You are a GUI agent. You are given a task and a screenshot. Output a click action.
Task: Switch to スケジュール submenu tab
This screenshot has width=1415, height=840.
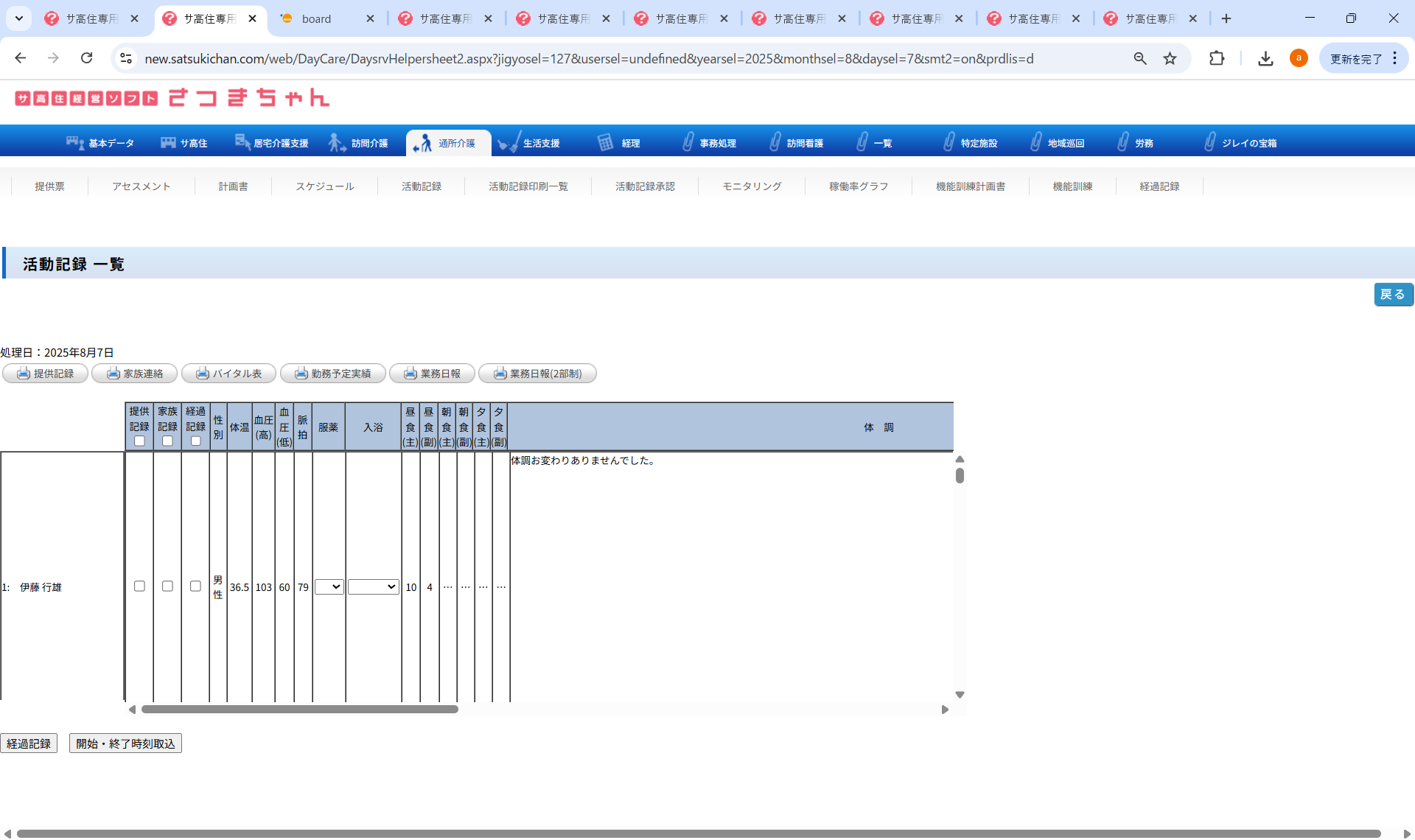[324, 186]
